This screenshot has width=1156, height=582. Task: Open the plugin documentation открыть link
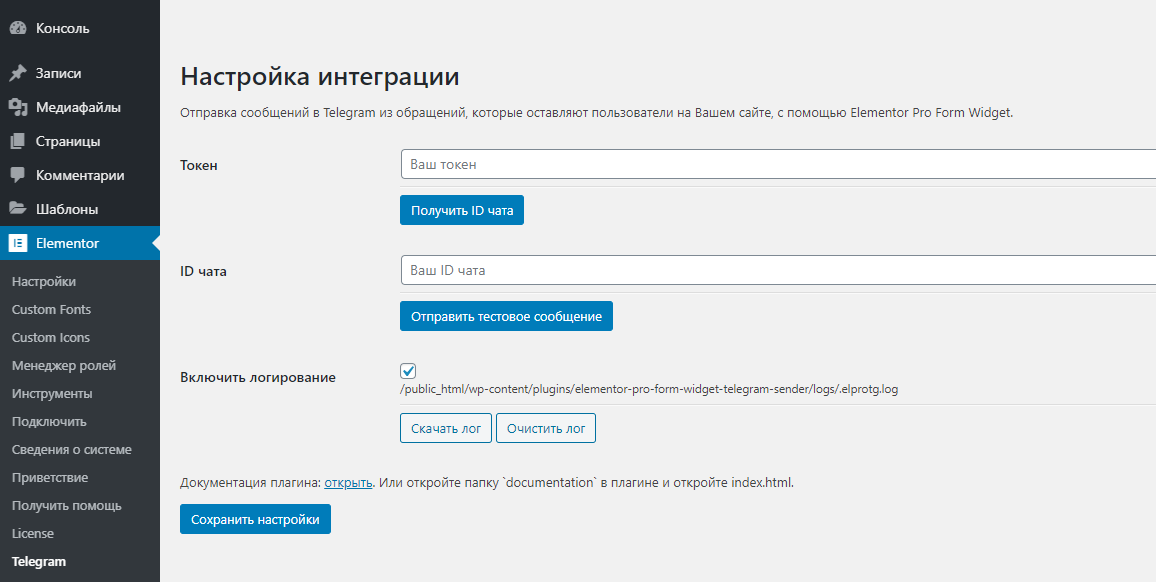coord(348,484)
